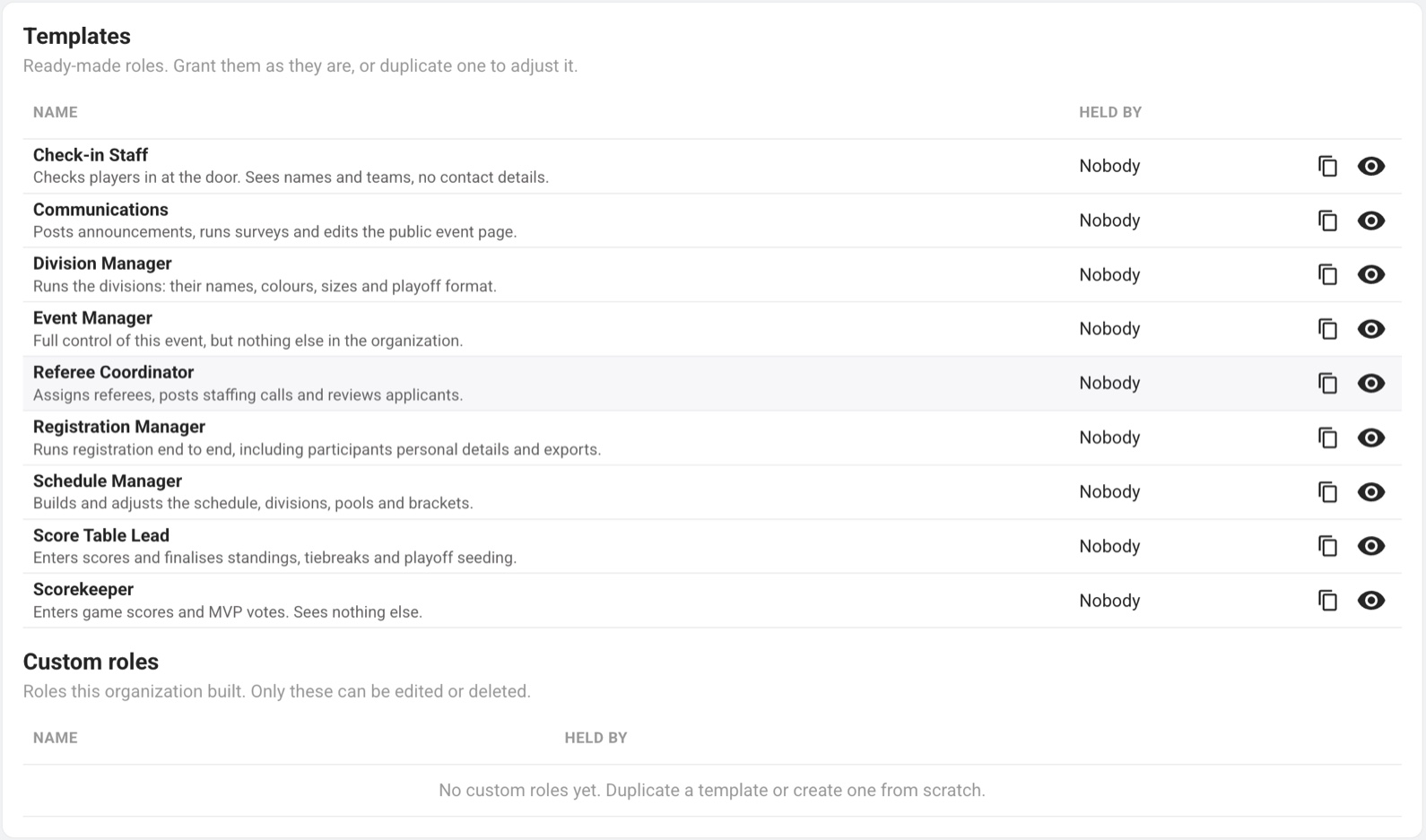Duplicate the Division Manager template
Image resolution: width=1426 pixels, height=840 pixels.
[x=1327, y=274]
